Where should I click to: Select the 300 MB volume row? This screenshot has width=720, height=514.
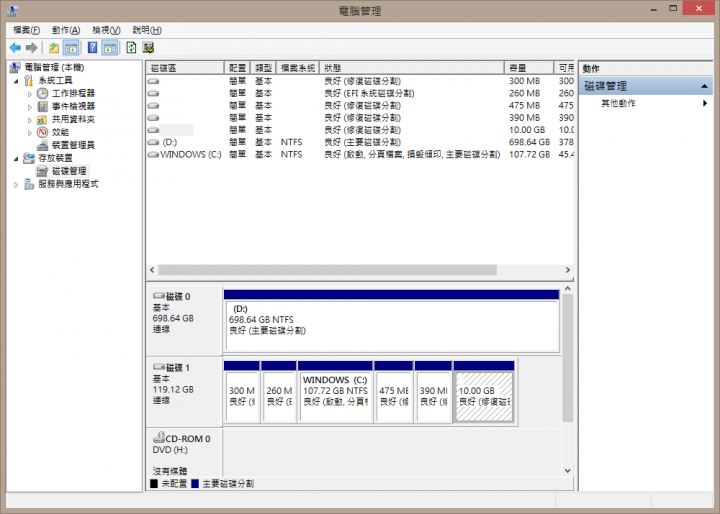coord(360,81)
